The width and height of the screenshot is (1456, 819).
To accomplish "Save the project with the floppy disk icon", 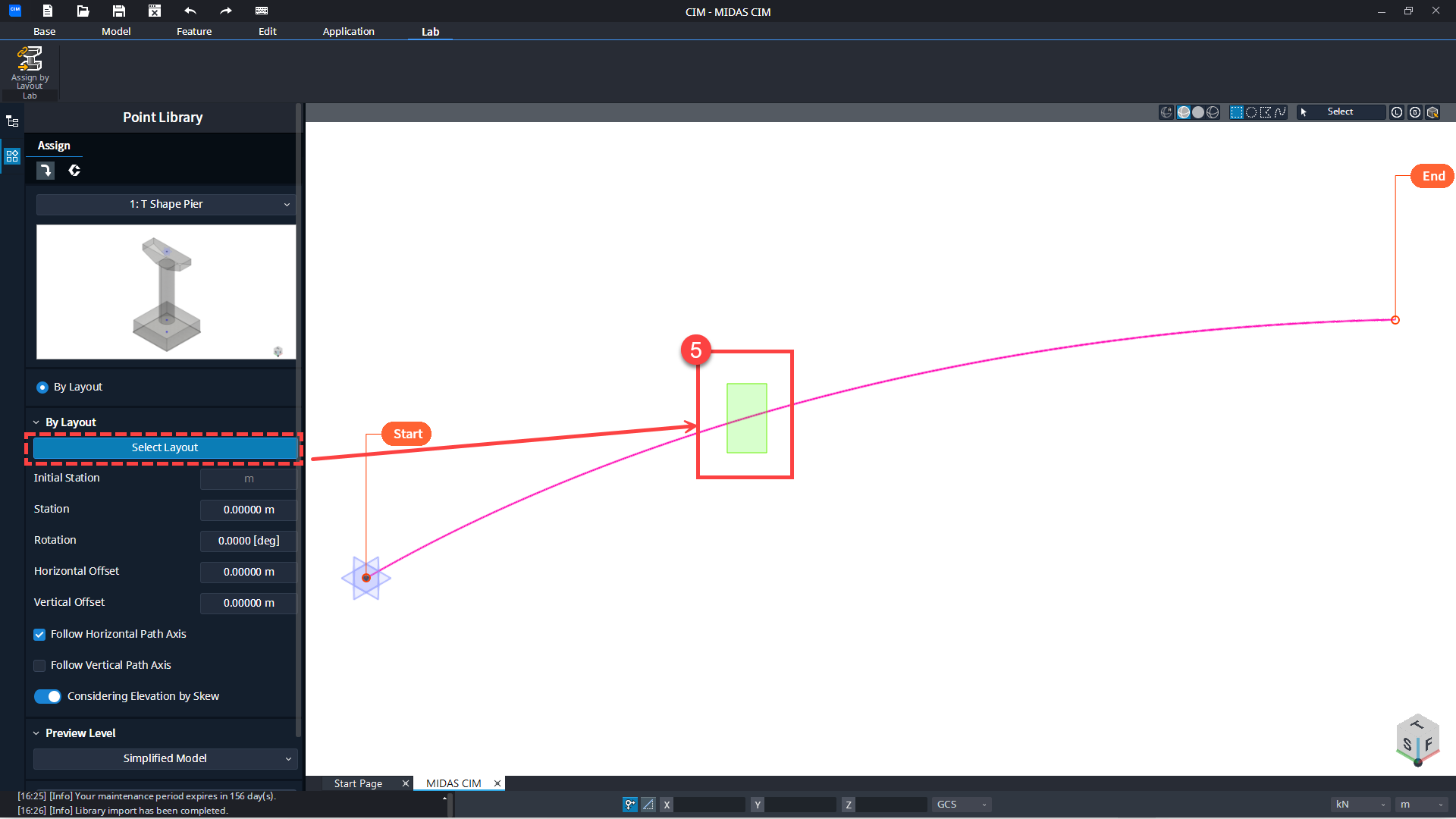I will [119, 11].
